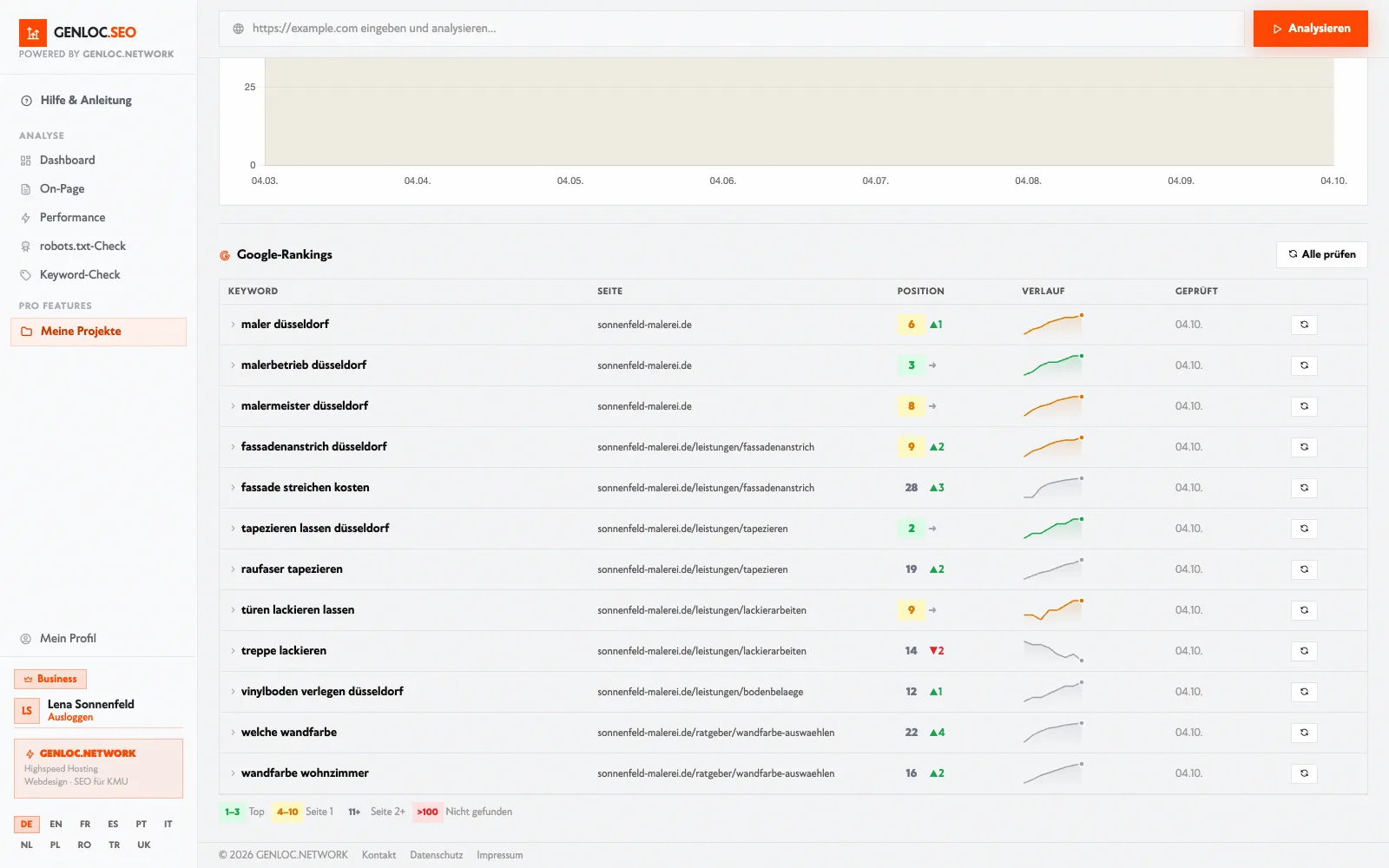
Task: Open the Impressum footer link
Action: click(x=500, y=855)
